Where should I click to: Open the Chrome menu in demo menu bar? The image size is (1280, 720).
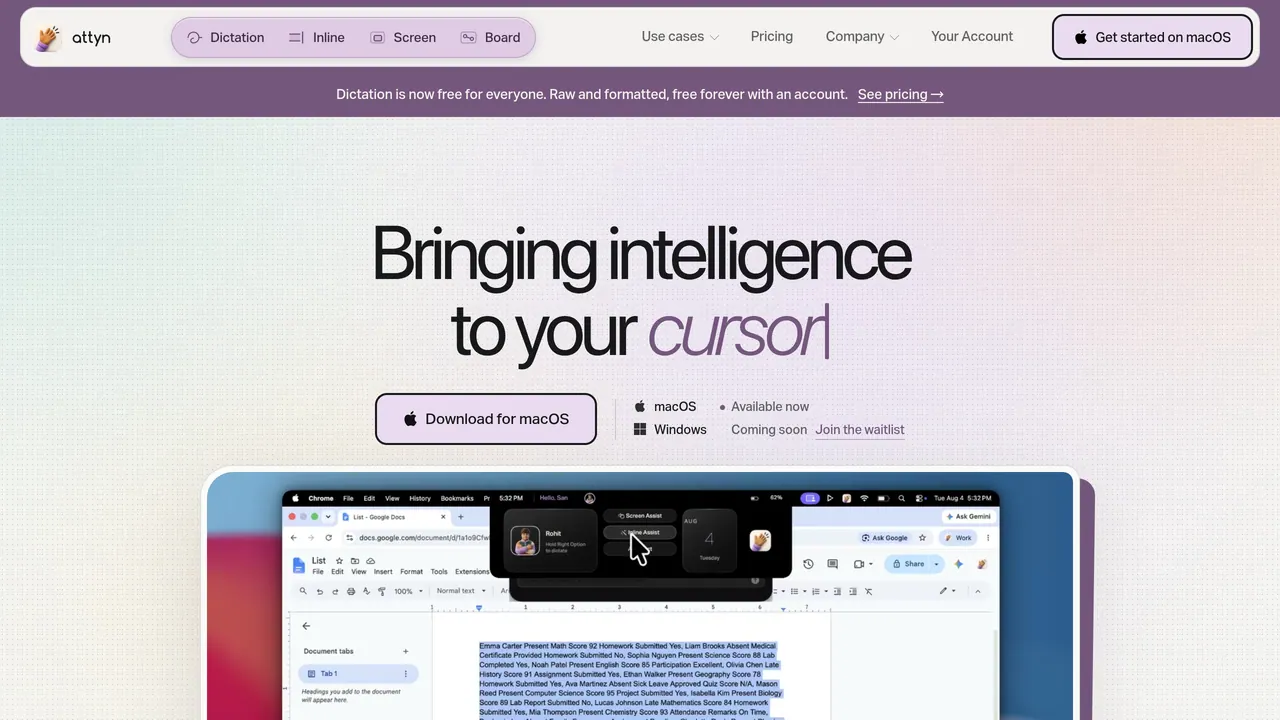[x=321, y=498]
